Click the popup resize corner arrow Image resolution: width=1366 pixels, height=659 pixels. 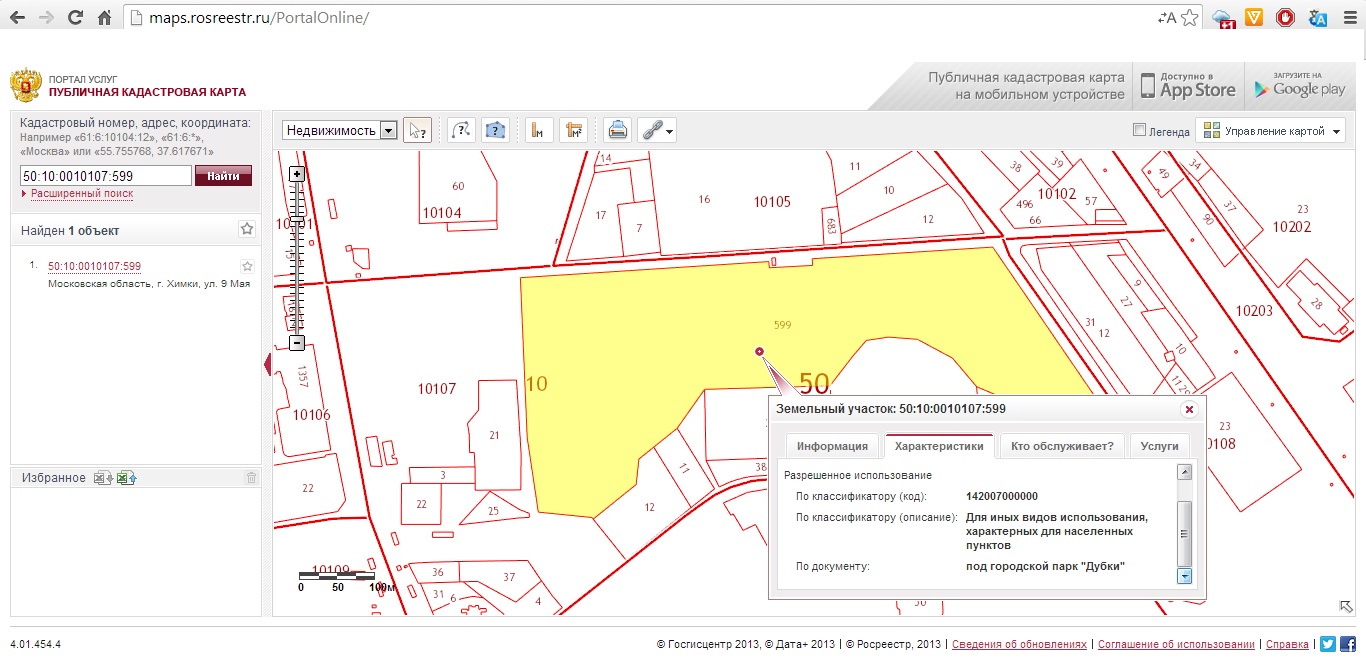tap(1346, 606)
